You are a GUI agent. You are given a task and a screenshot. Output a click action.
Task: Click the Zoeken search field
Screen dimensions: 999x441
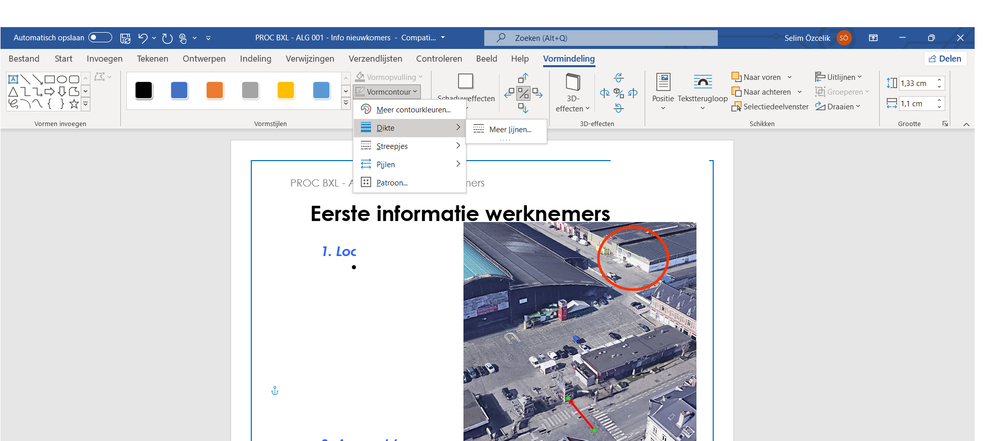click(x=601, y=38)
